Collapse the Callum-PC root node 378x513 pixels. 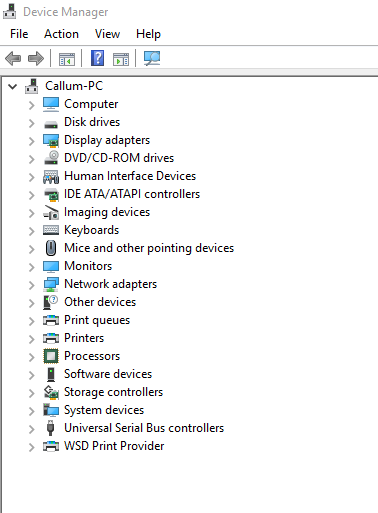point(13,87)
